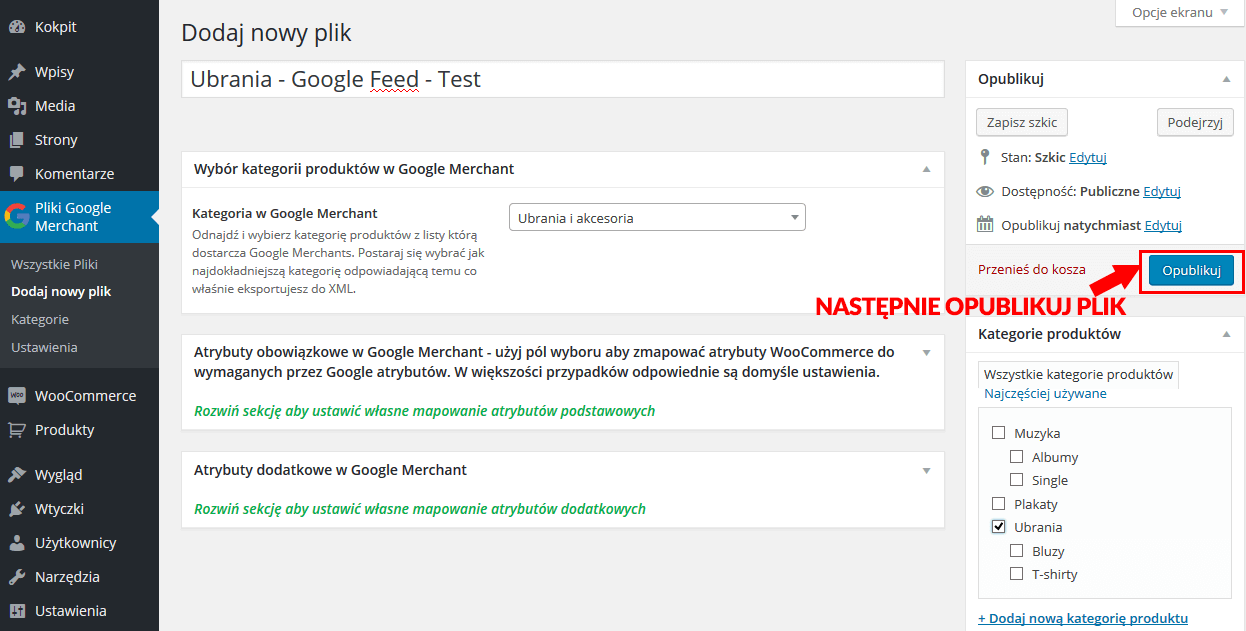Switch to the Najczęściej używane tab
Screen dimensions: 1246x631
[1045, 394]
